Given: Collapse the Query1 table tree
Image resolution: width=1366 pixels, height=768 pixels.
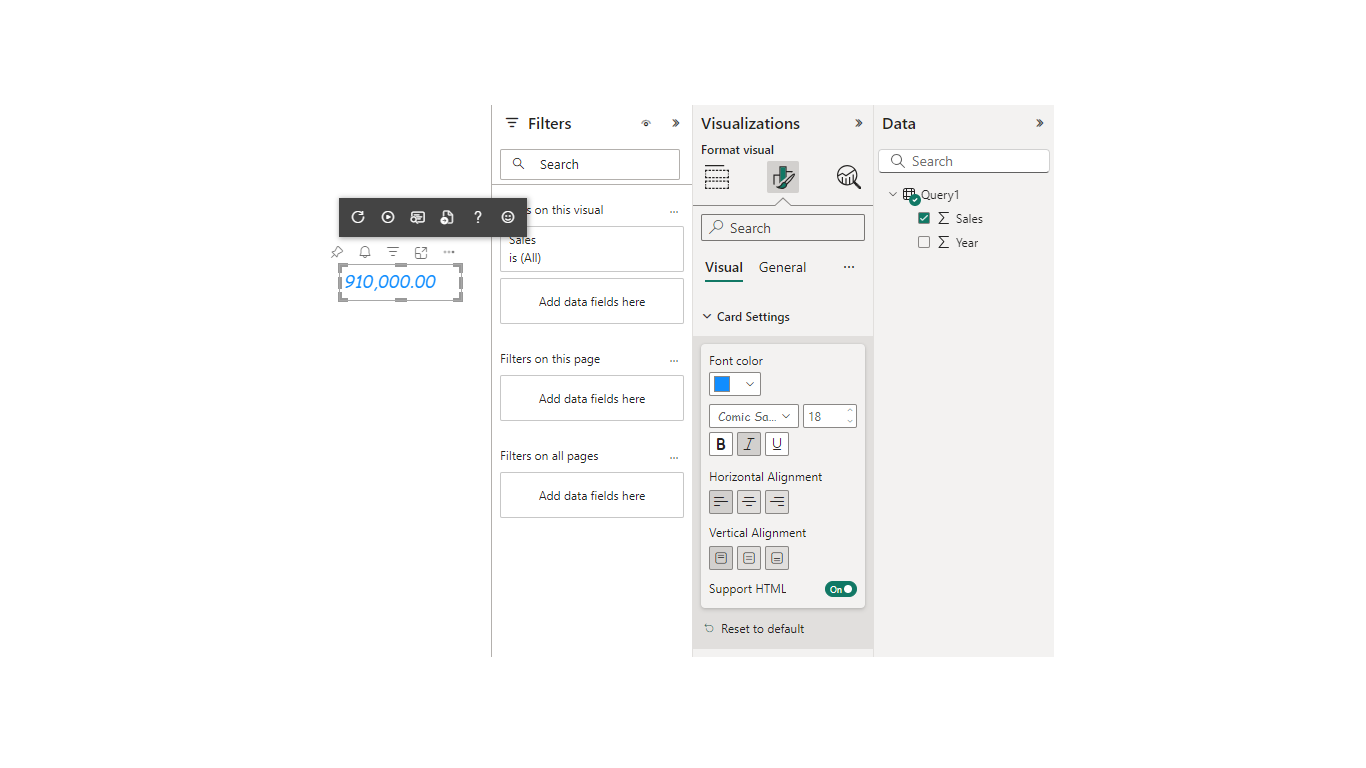Looking at the screenshot, I should [x=893, y=194].
